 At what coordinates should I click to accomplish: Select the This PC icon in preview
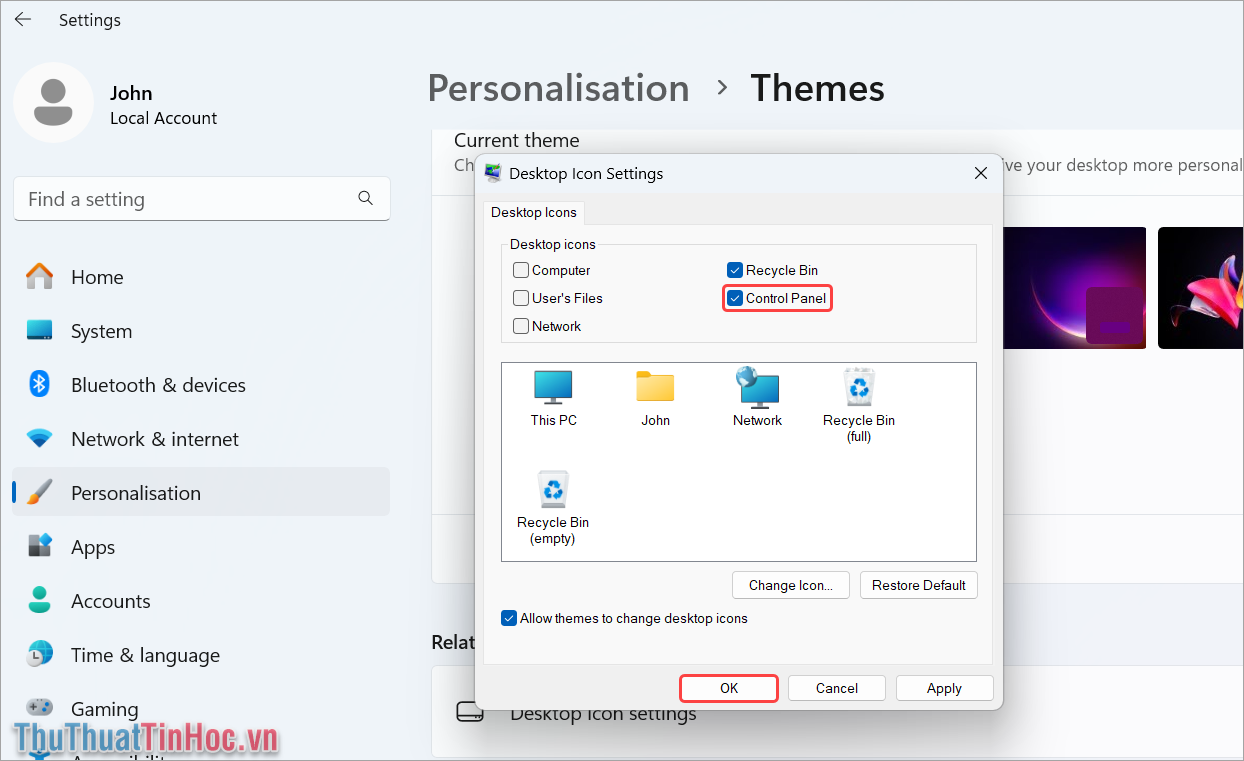pos(553,397)
